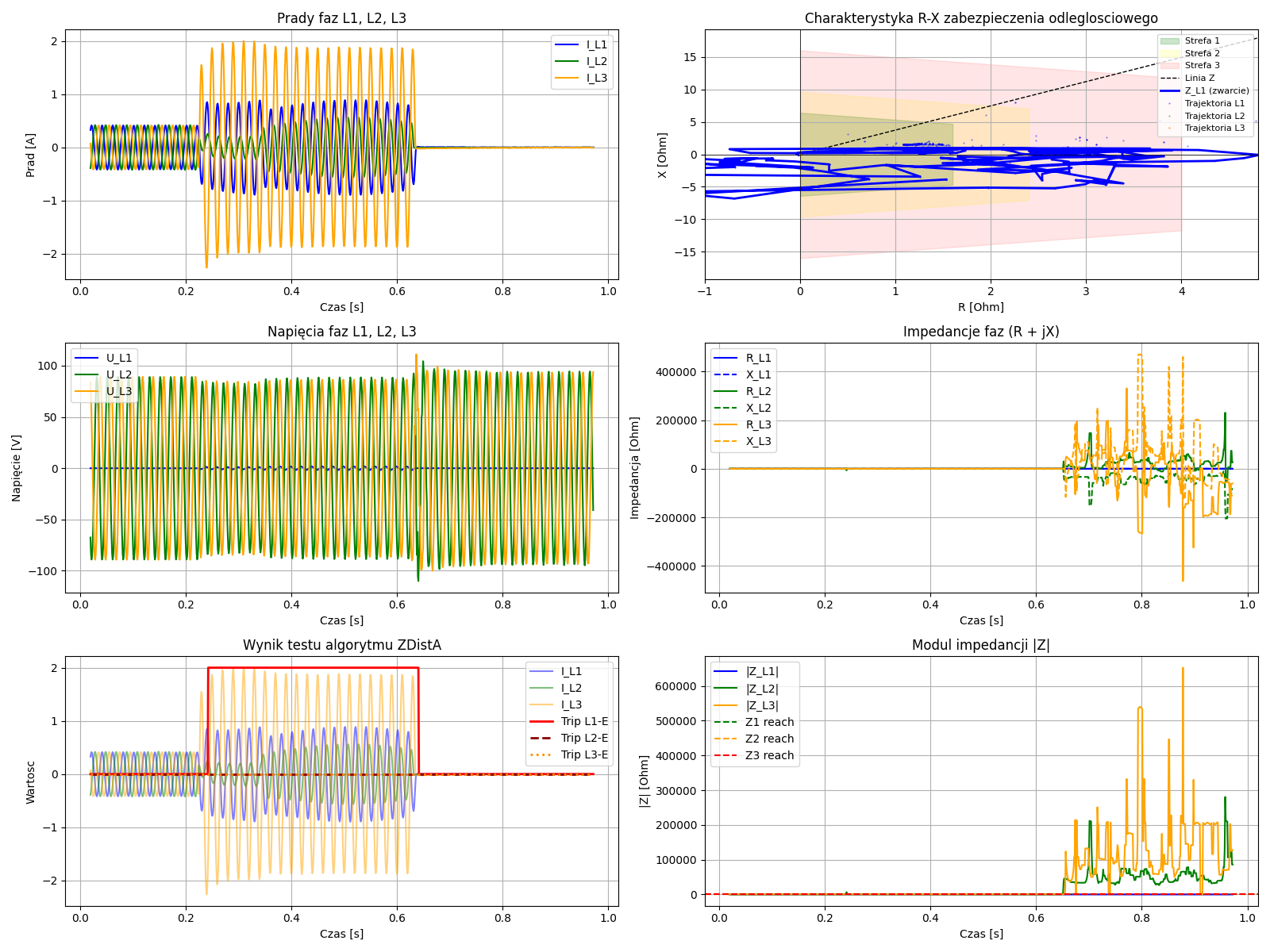1270x952 pixels.
Task: Select the |Z_L3| legend entry
Action: click(762, 705)
